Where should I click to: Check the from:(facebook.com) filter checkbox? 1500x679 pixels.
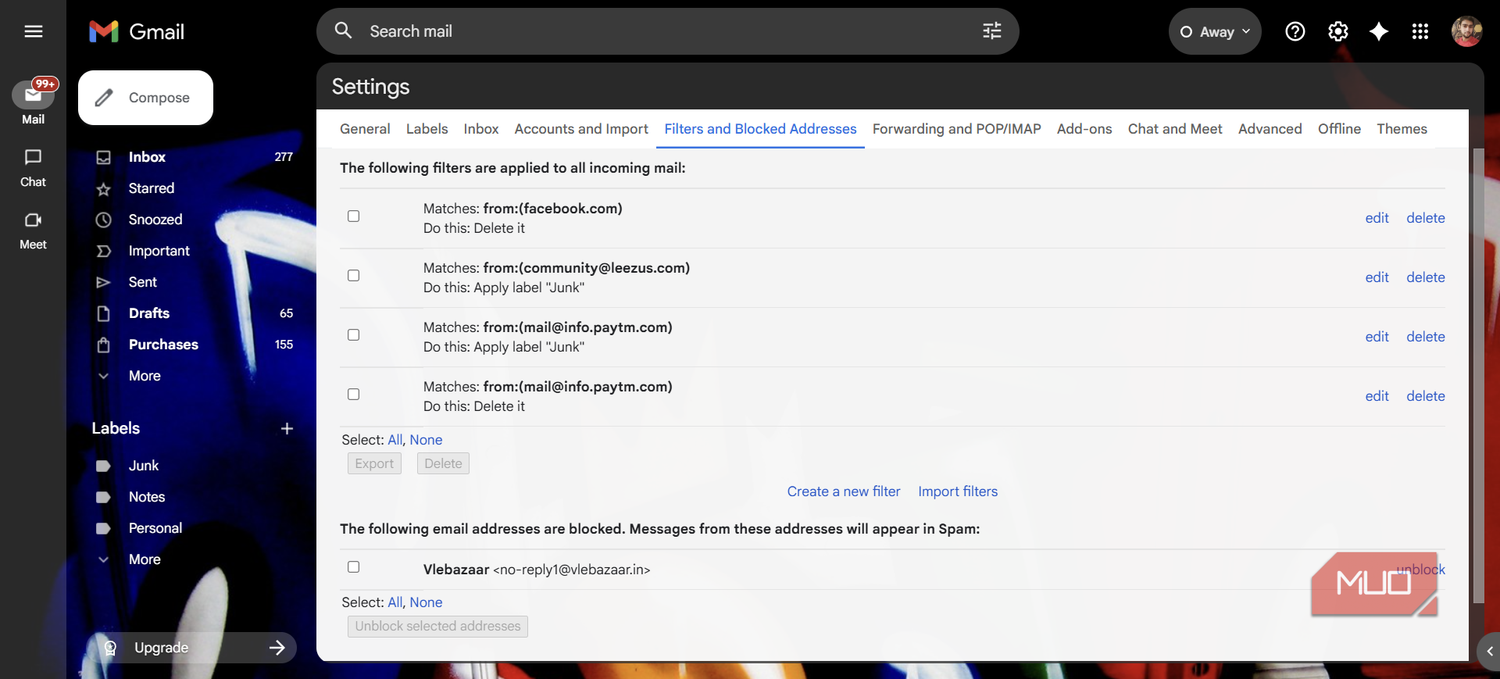click(x=353, y=215)
